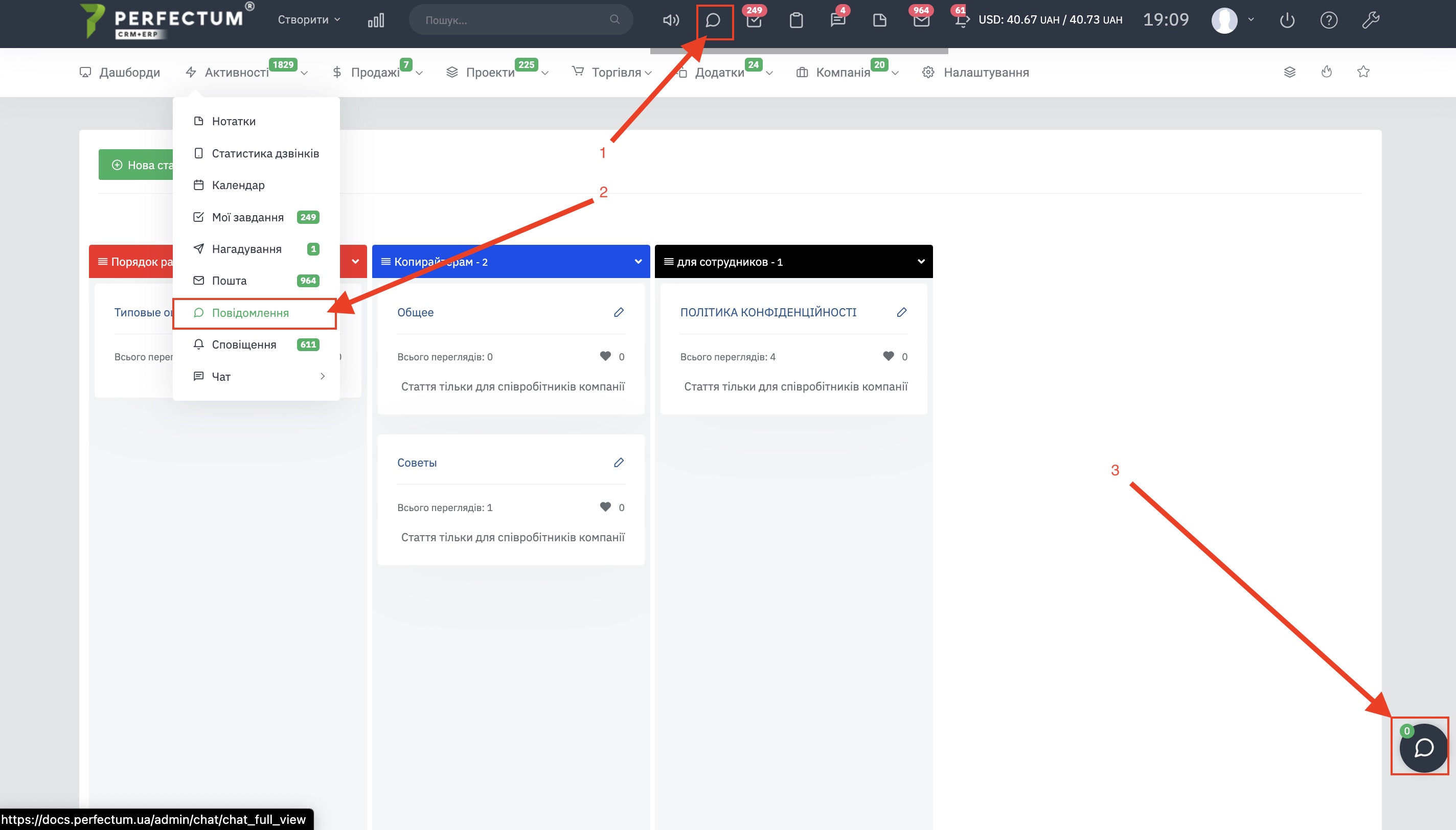This screenshot has height=830, width=1456.
Task: Open Календар menu entry
Action: pyautogui.click(x=238, y=185)
